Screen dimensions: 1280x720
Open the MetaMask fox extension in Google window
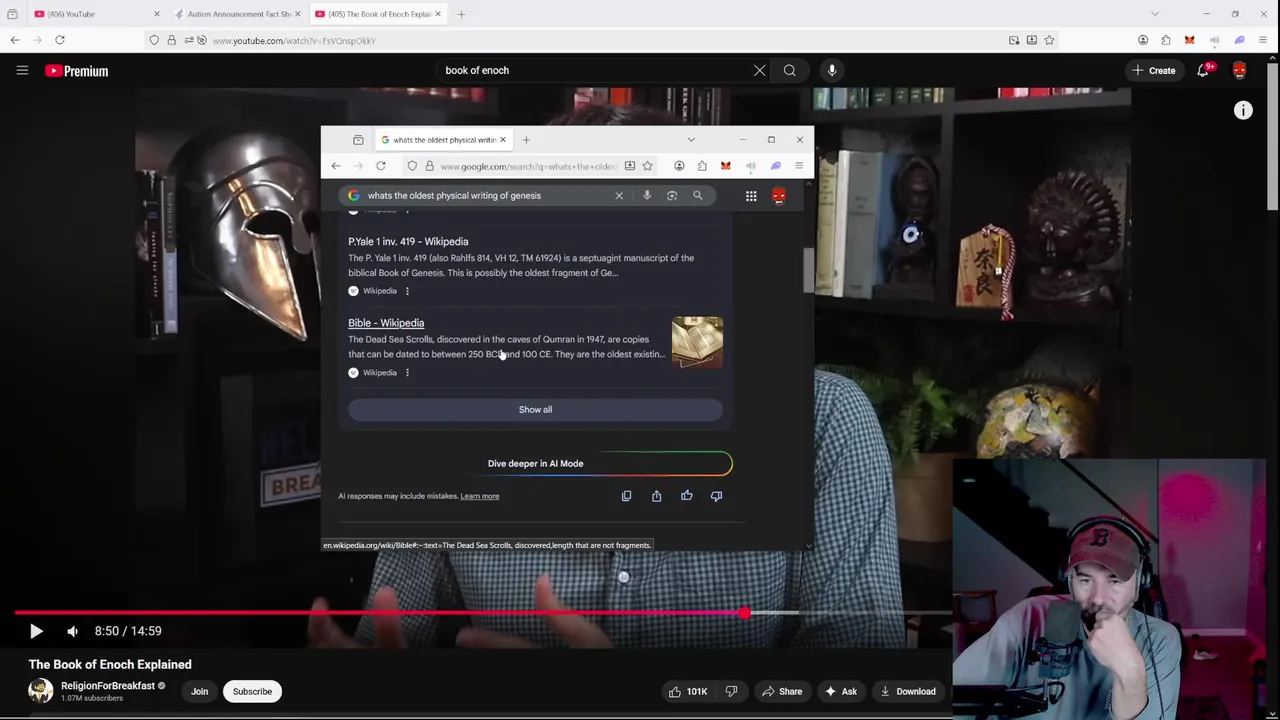click(726, 166)
